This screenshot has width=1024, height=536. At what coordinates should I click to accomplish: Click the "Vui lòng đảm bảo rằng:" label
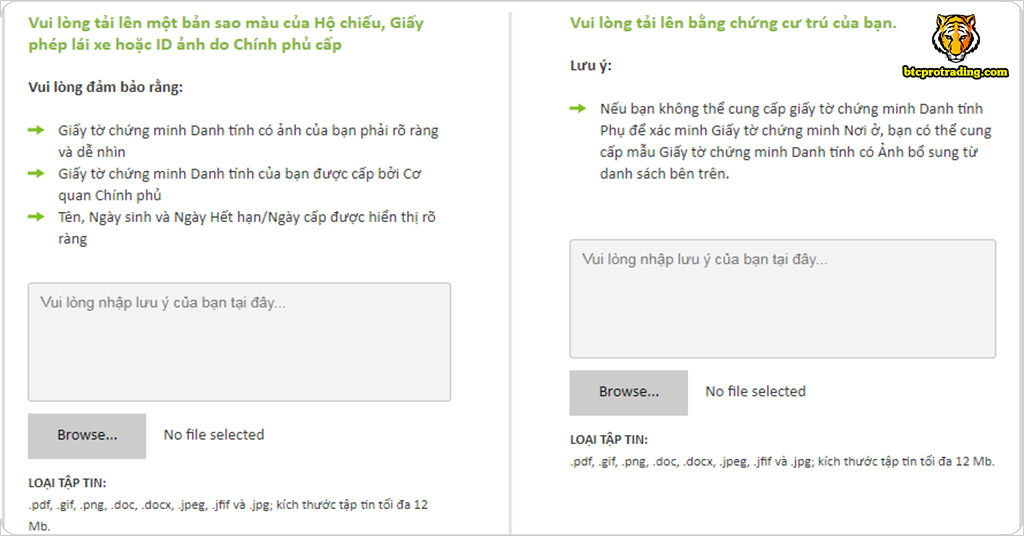[x=105, y=86]
